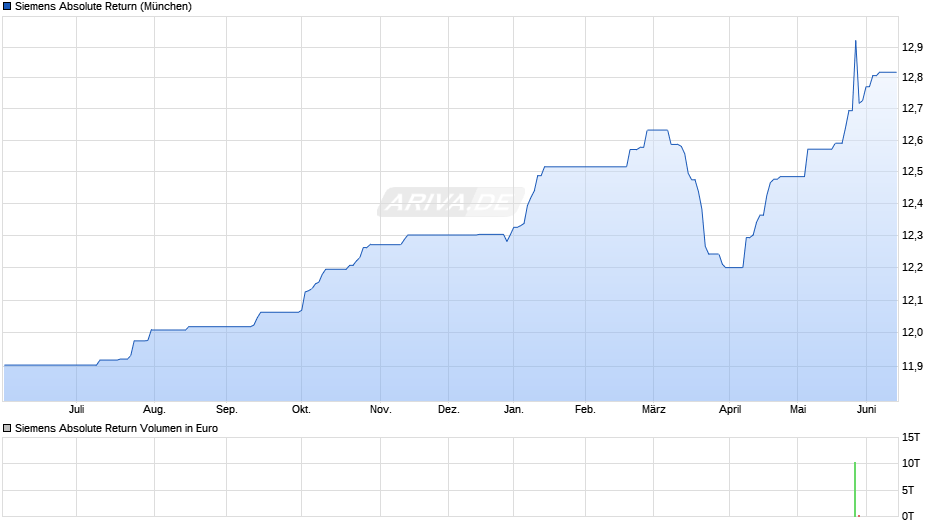Click the 12,6 price axis value

tap(912, 140)
